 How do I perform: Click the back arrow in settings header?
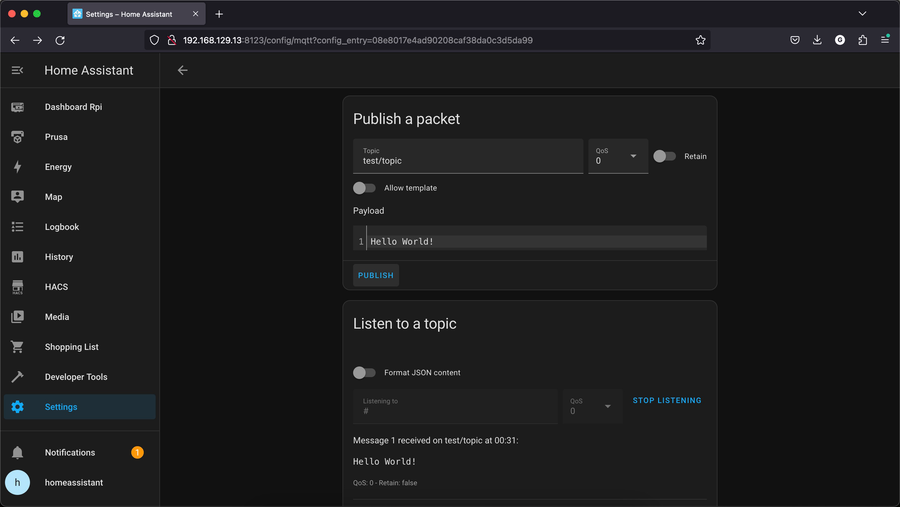point(182,70)
